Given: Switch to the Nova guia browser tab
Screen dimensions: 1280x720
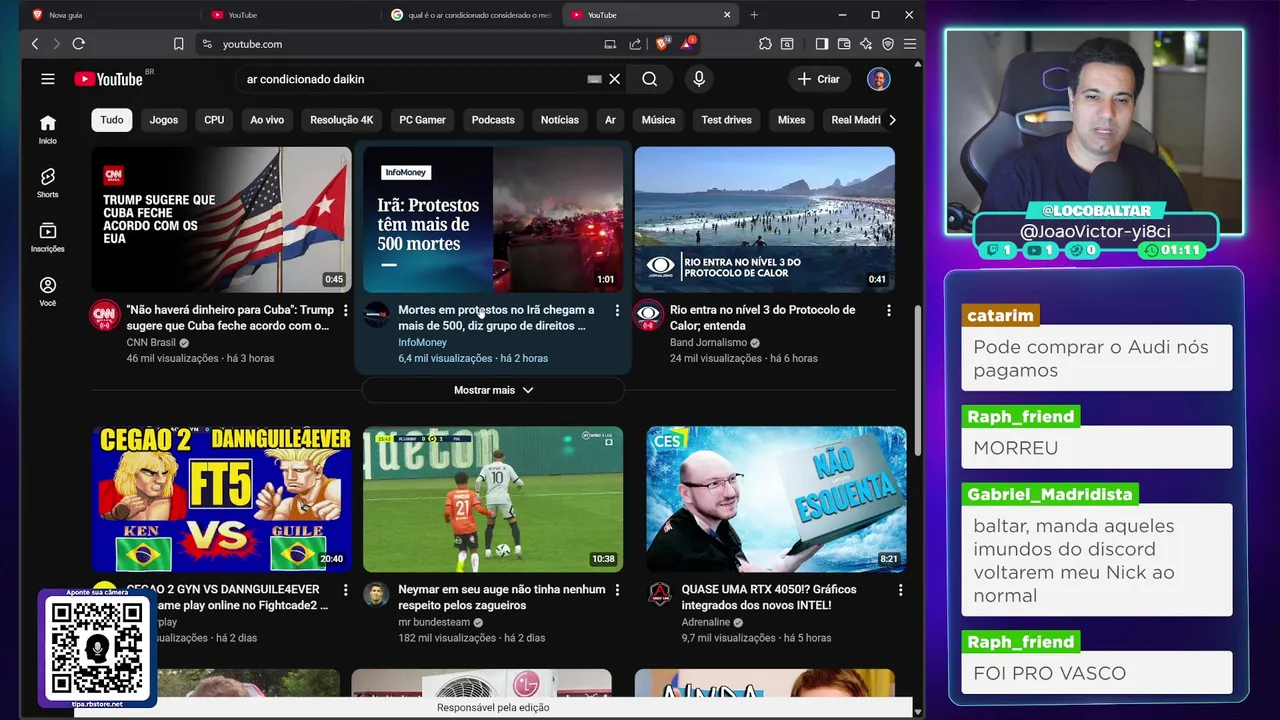Looking at the screenshot, I should click(x=110, y=15).
